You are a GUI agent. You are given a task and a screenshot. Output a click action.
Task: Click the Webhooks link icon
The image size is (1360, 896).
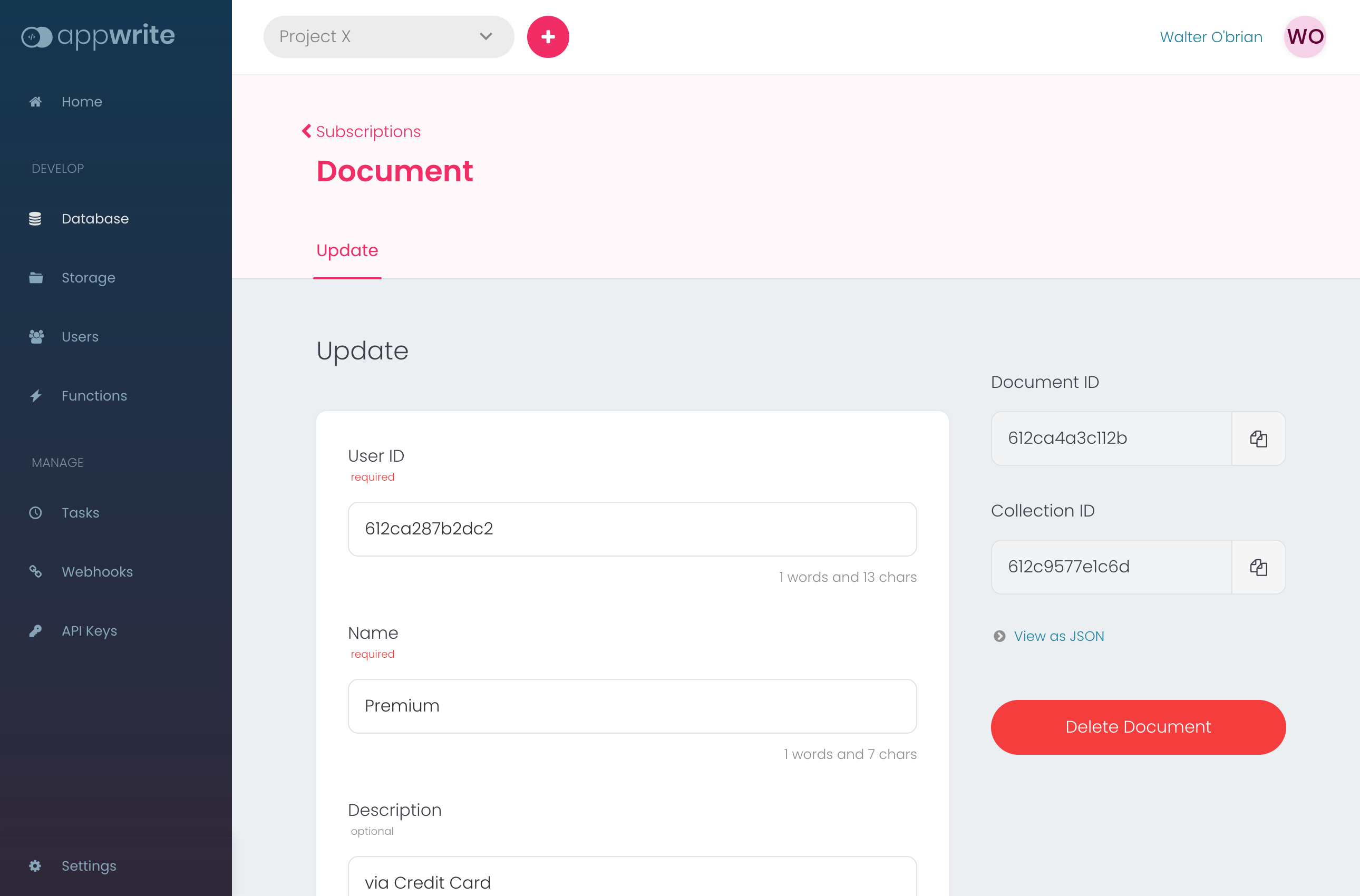(x=35, y=571)
